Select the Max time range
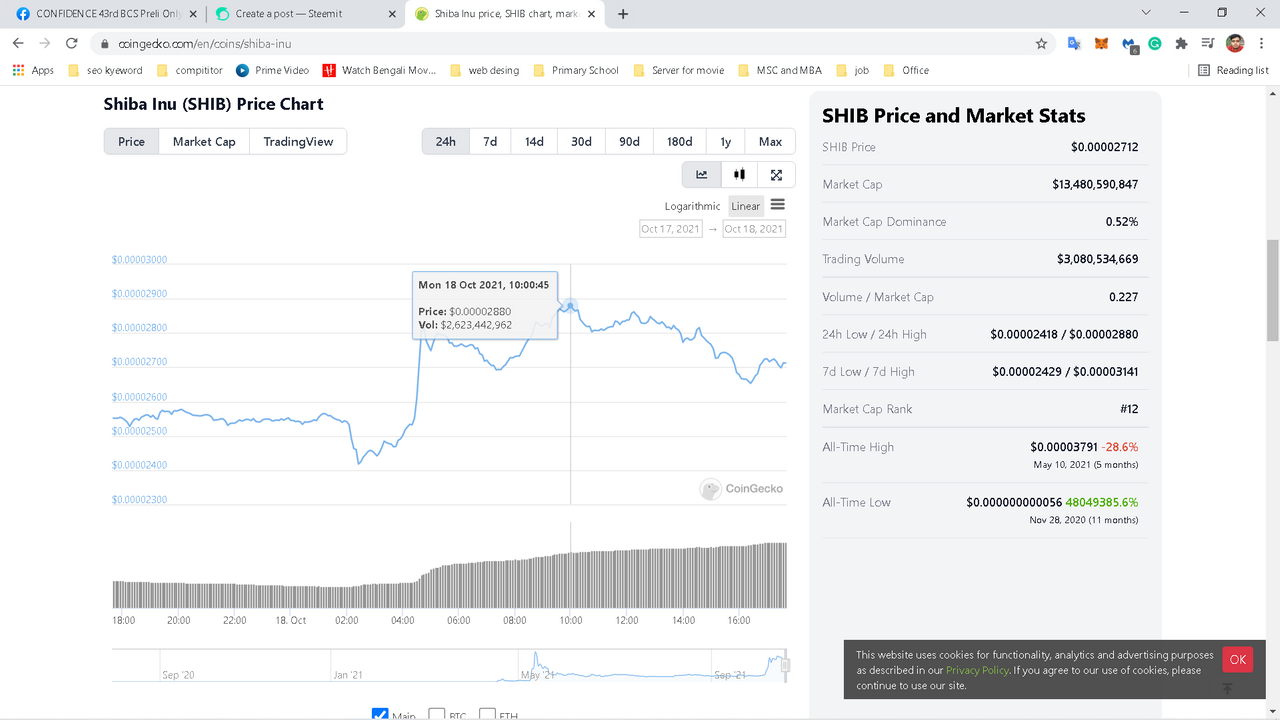Viewport: 1280px width, 720px height. pyautogui.click(x=770, y=141)
